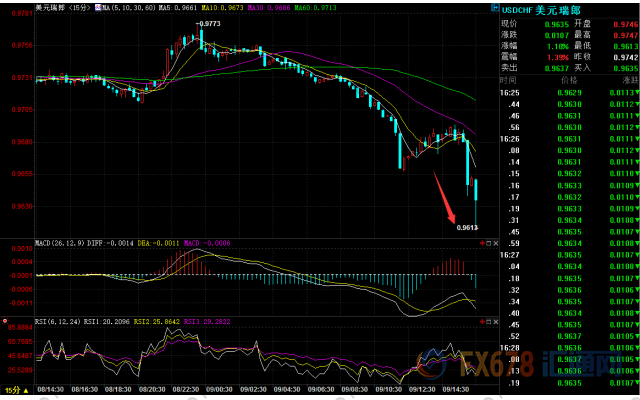Click the blue panel toggle icon beside USDCHF
Viewport: 640px width, 400px height.
(493, 6)
